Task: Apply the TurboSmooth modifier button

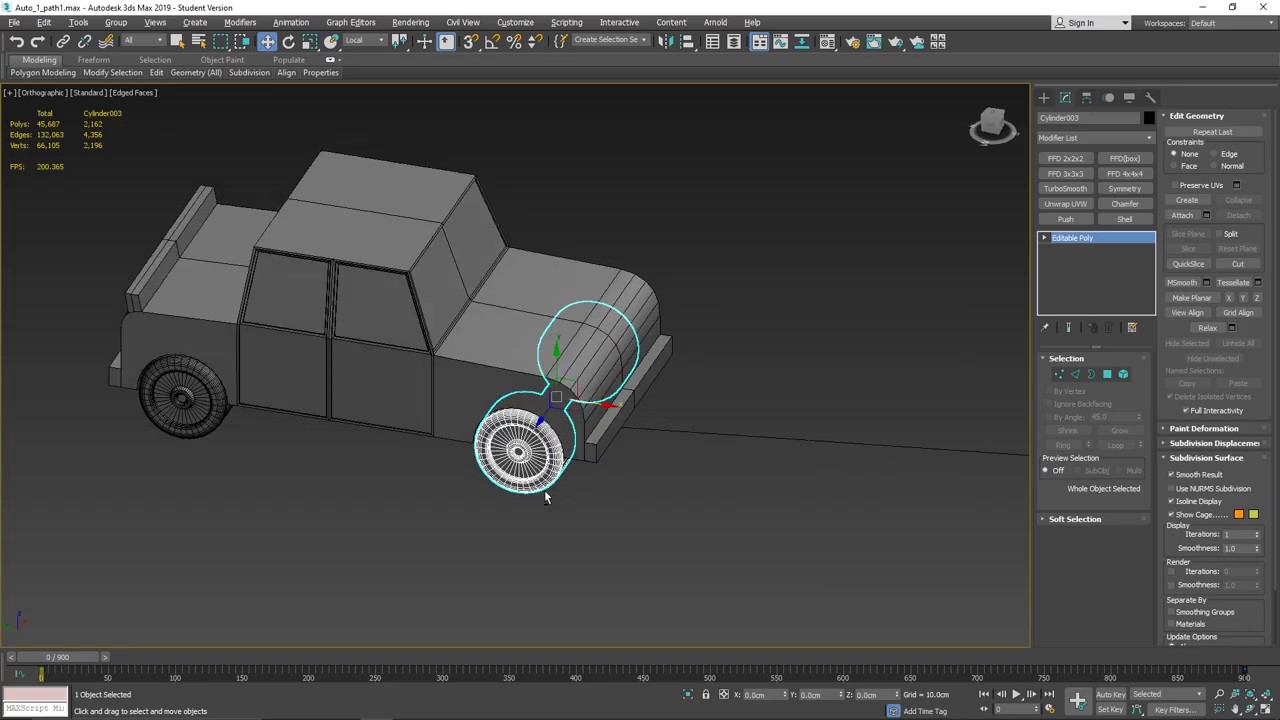Action: pos(1065,189)
